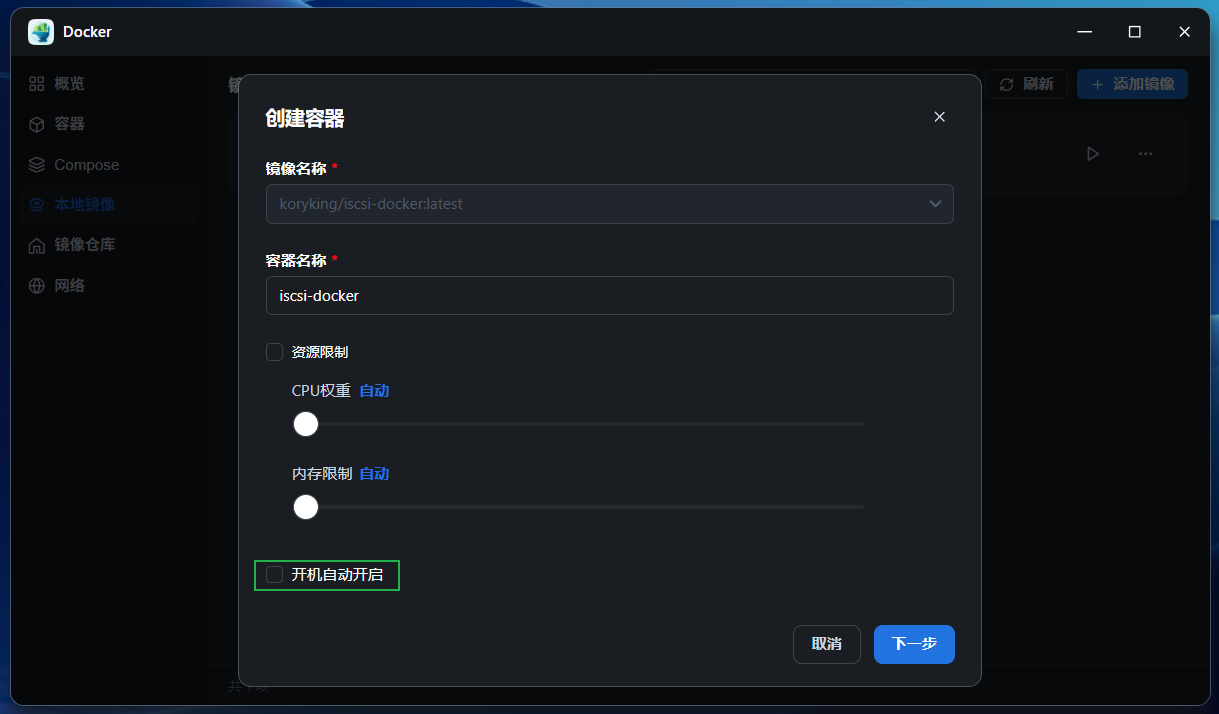
Task: Click the 内存限制 slider handle
Action: pos(306,507)
